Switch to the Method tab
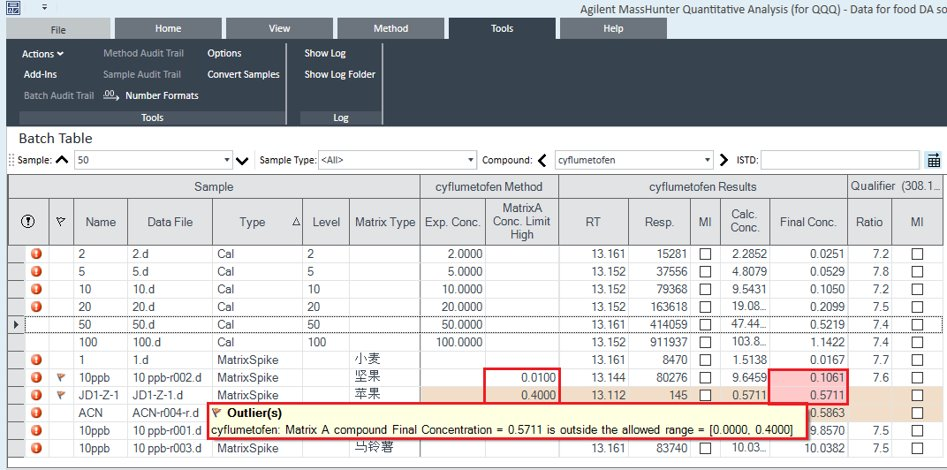947x470 pixels. pos(391,28)
